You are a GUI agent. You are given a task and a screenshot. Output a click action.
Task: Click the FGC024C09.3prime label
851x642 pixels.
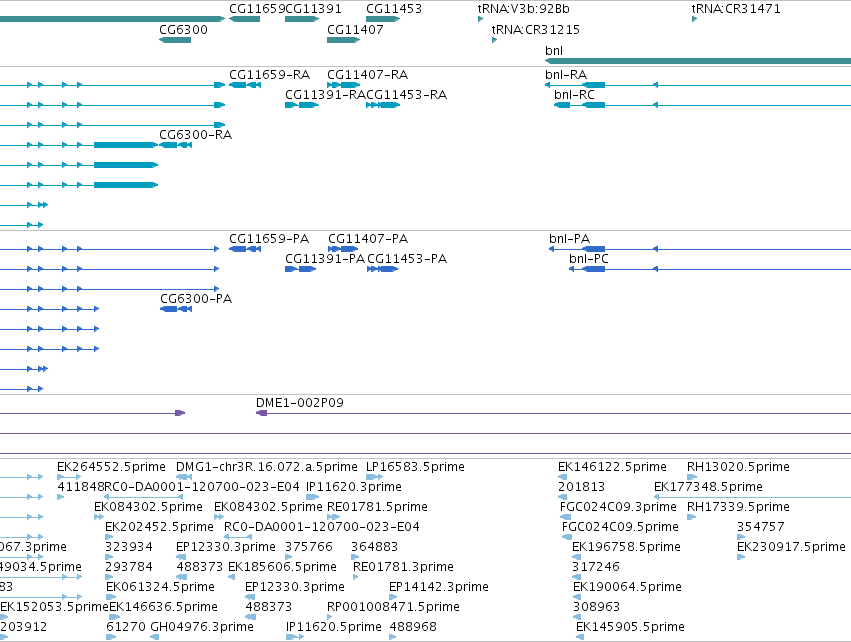point(618,507)
